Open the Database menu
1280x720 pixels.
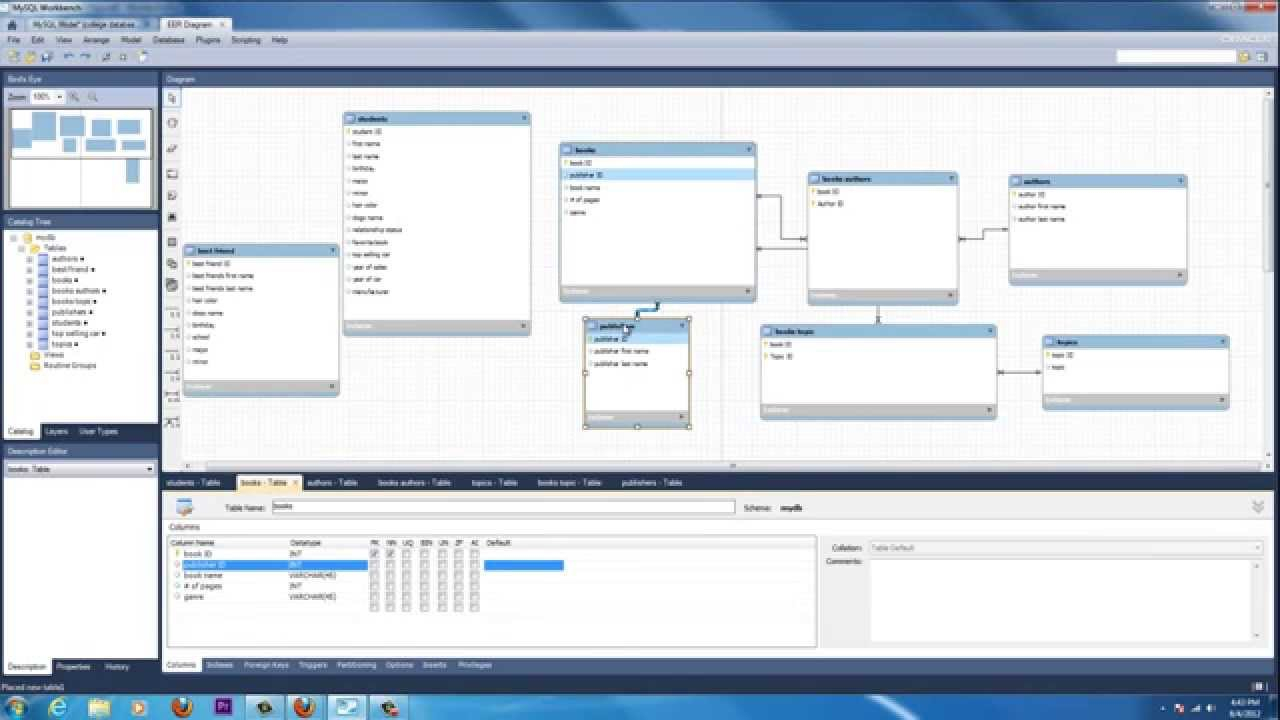coord(168,40)
